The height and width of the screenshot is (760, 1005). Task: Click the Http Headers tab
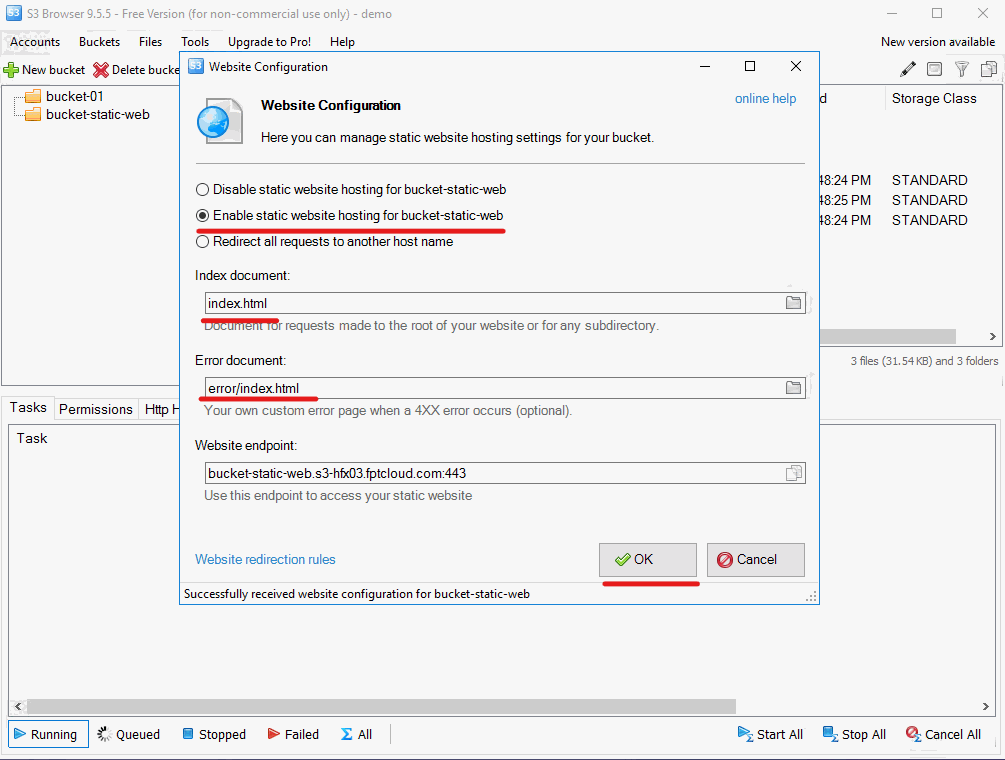tap(161, 409)
